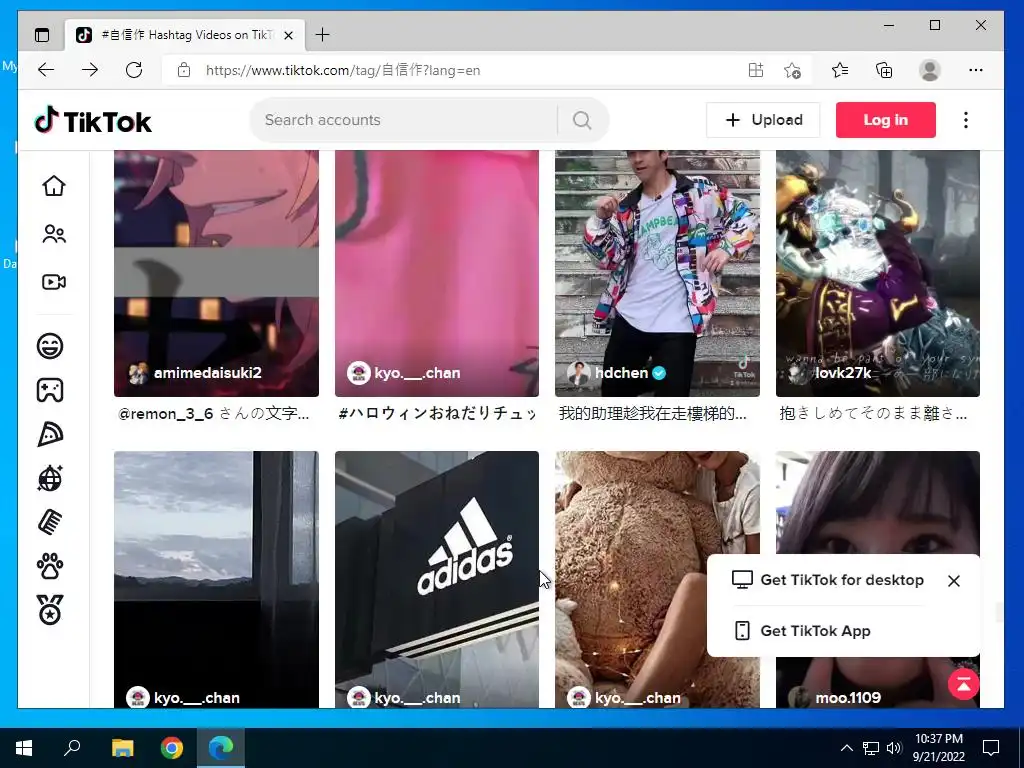Click the TikTok logo
1024x768 pixels.
coord(93,121)
